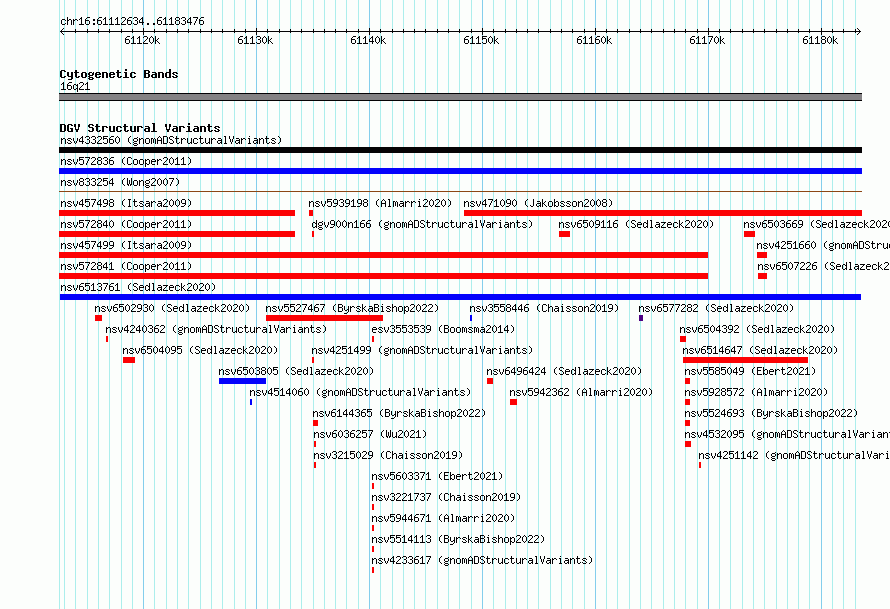Select nsv4251142 gnomAD variant label
890x609 pixels.
794,455
